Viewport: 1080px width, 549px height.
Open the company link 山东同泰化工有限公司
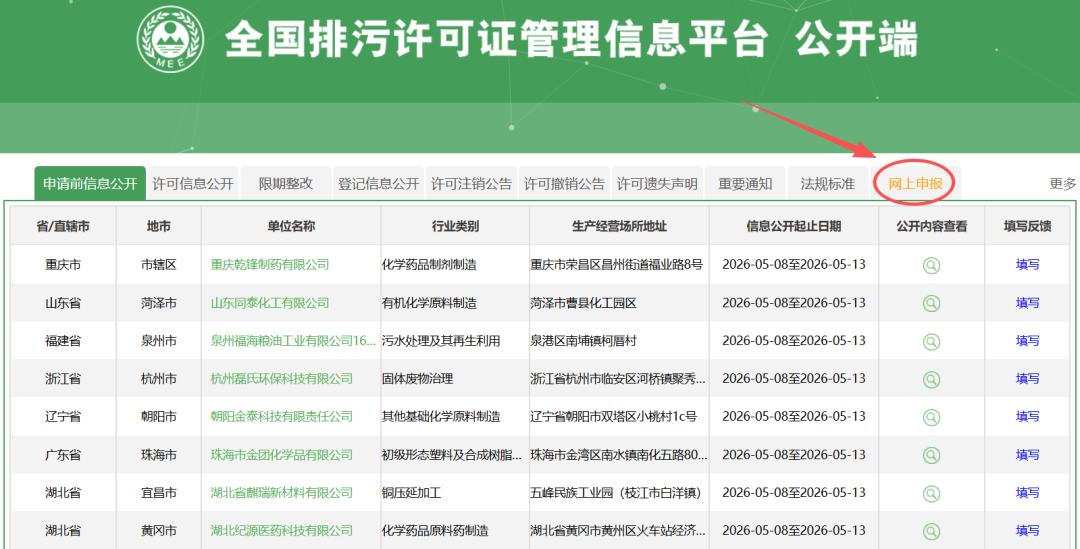(x=270, y=302)
